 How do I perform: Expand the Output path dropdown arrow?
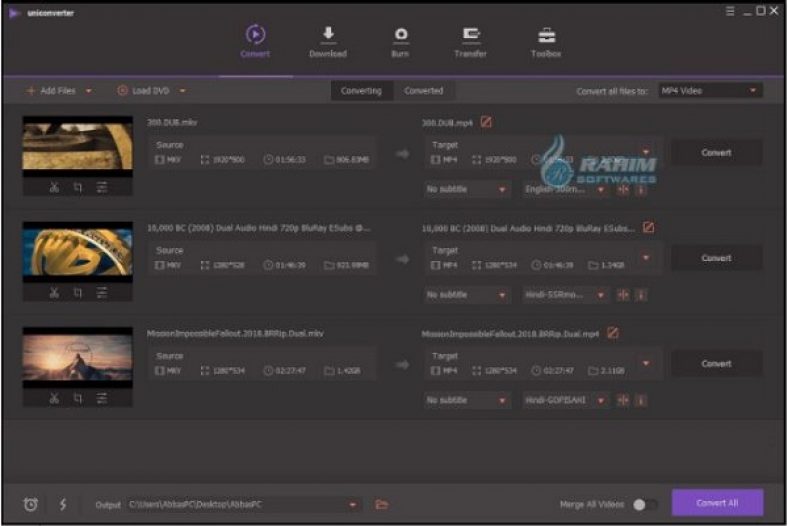(353, 504)
